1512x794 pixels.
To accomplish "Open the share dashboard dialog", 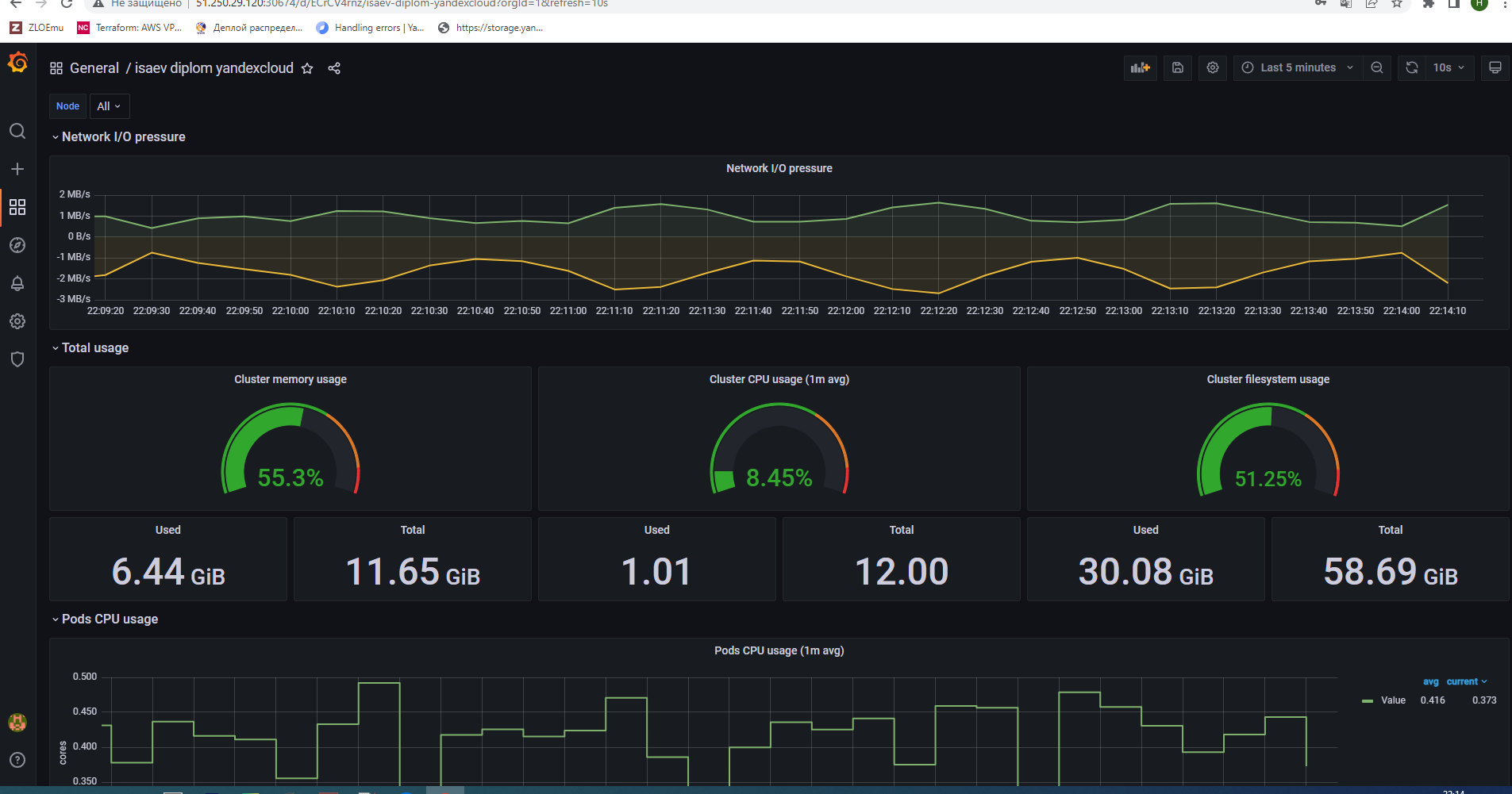I will pos(333,68).
